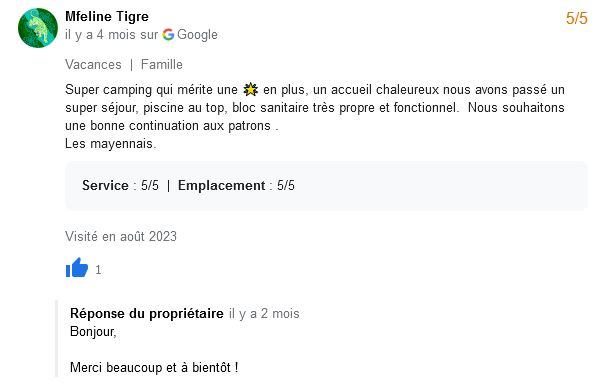The width and height of the screenshot is (598, 386).
Task: Click the Service 5/5 rating
Action: [x=120, y=185]
